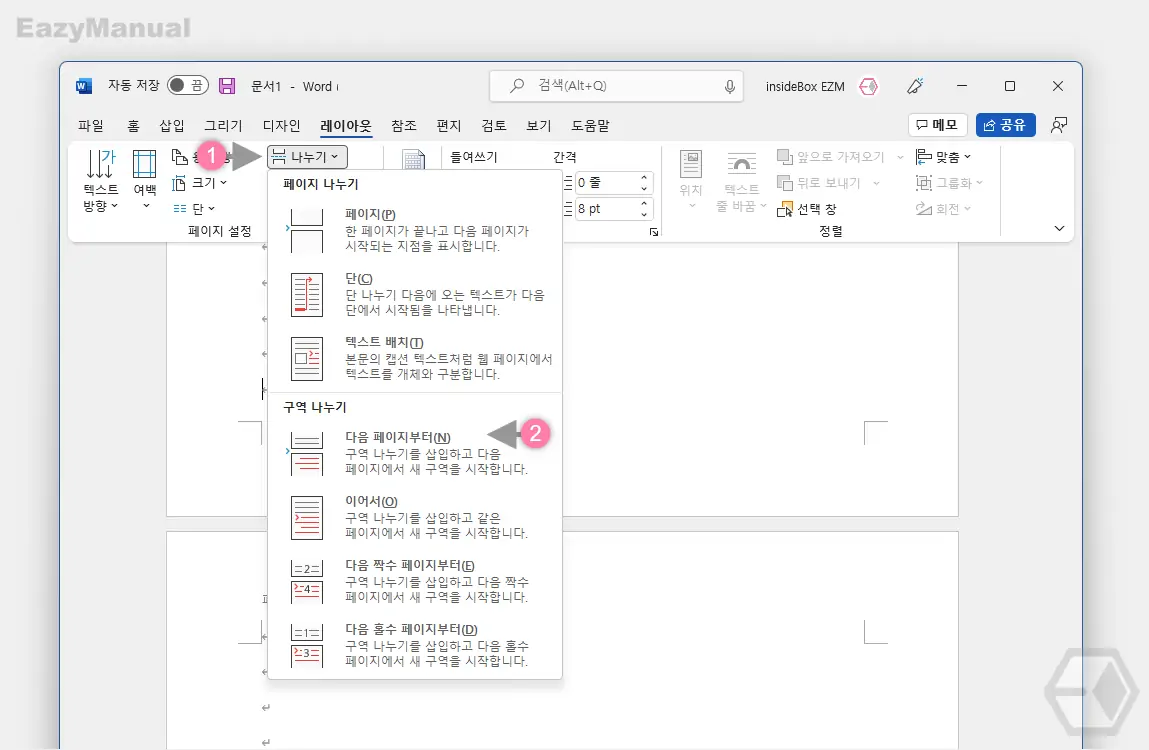Open the 파일 (File) tab
The image size is (1149, 750).
pos(91,125)
